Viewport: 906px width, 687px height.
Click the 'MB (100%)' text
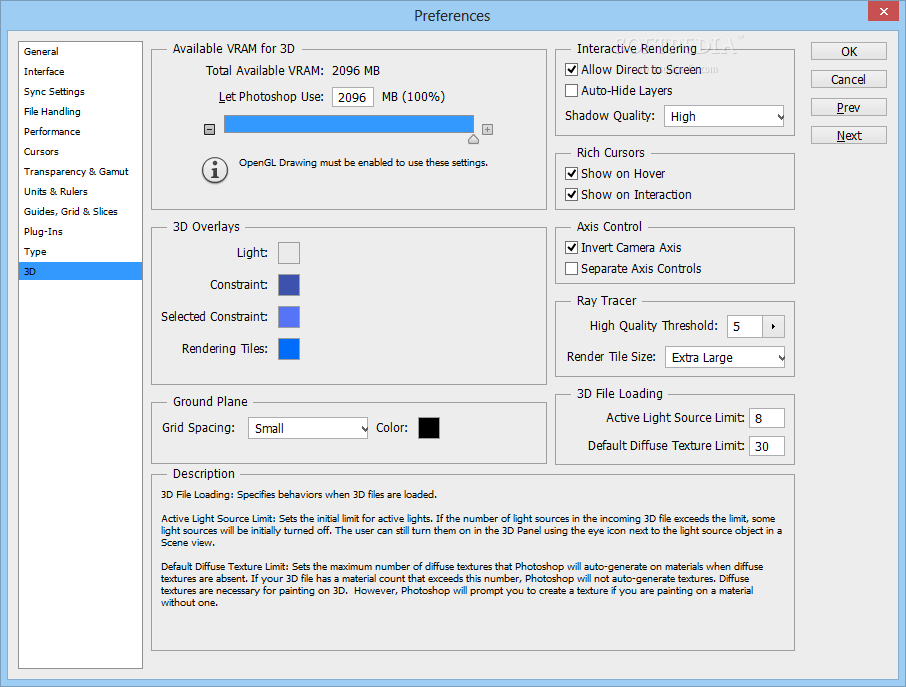point(413,96)
